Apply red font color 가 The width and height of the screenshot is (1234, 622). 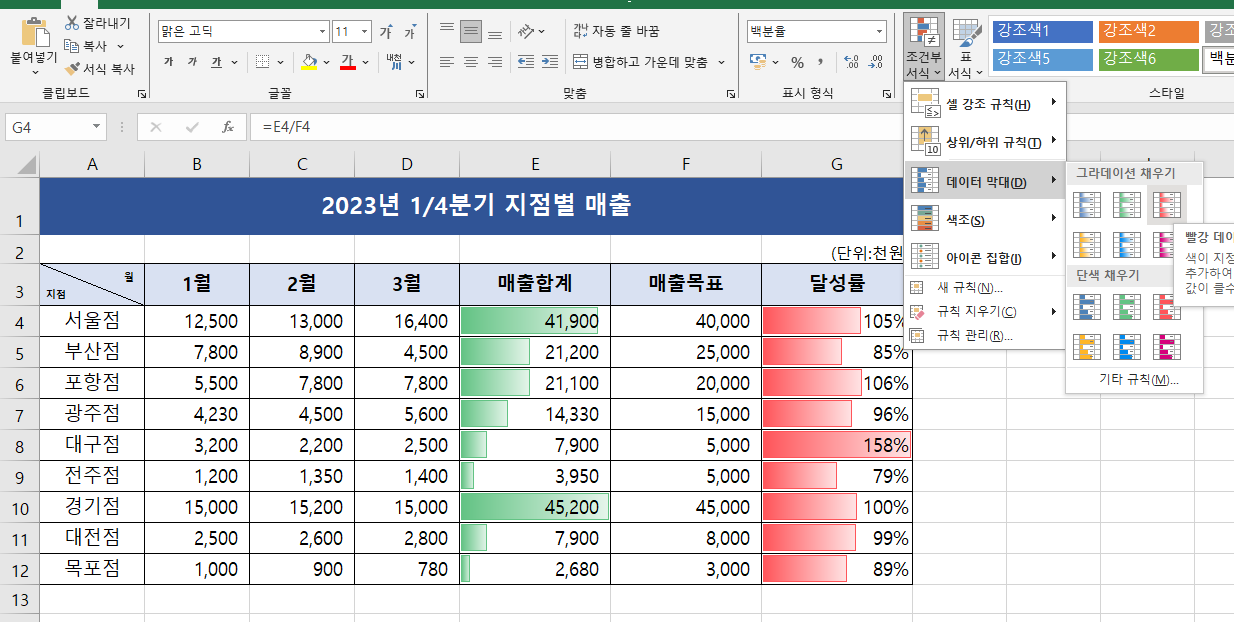tap(348, 62)
